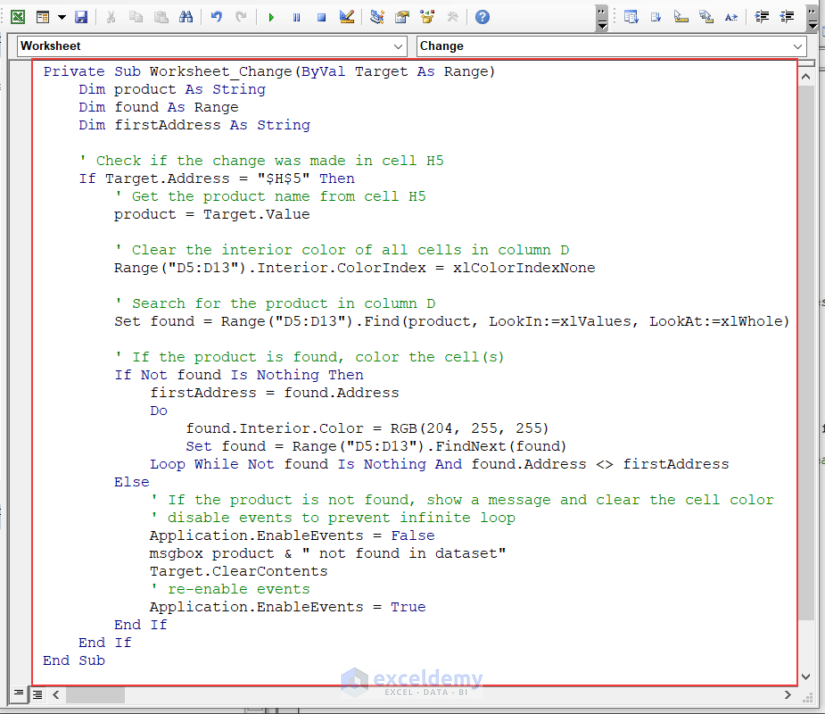The image size is (825, 714).
Task: Save the workbook with the floppy icon
Action: 81,17
